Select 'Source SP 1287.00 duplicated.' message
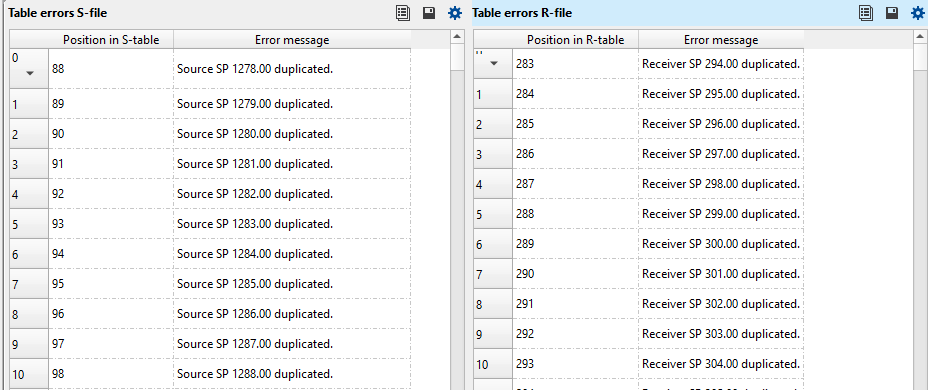The image size is (928, 390). point(292,344)
